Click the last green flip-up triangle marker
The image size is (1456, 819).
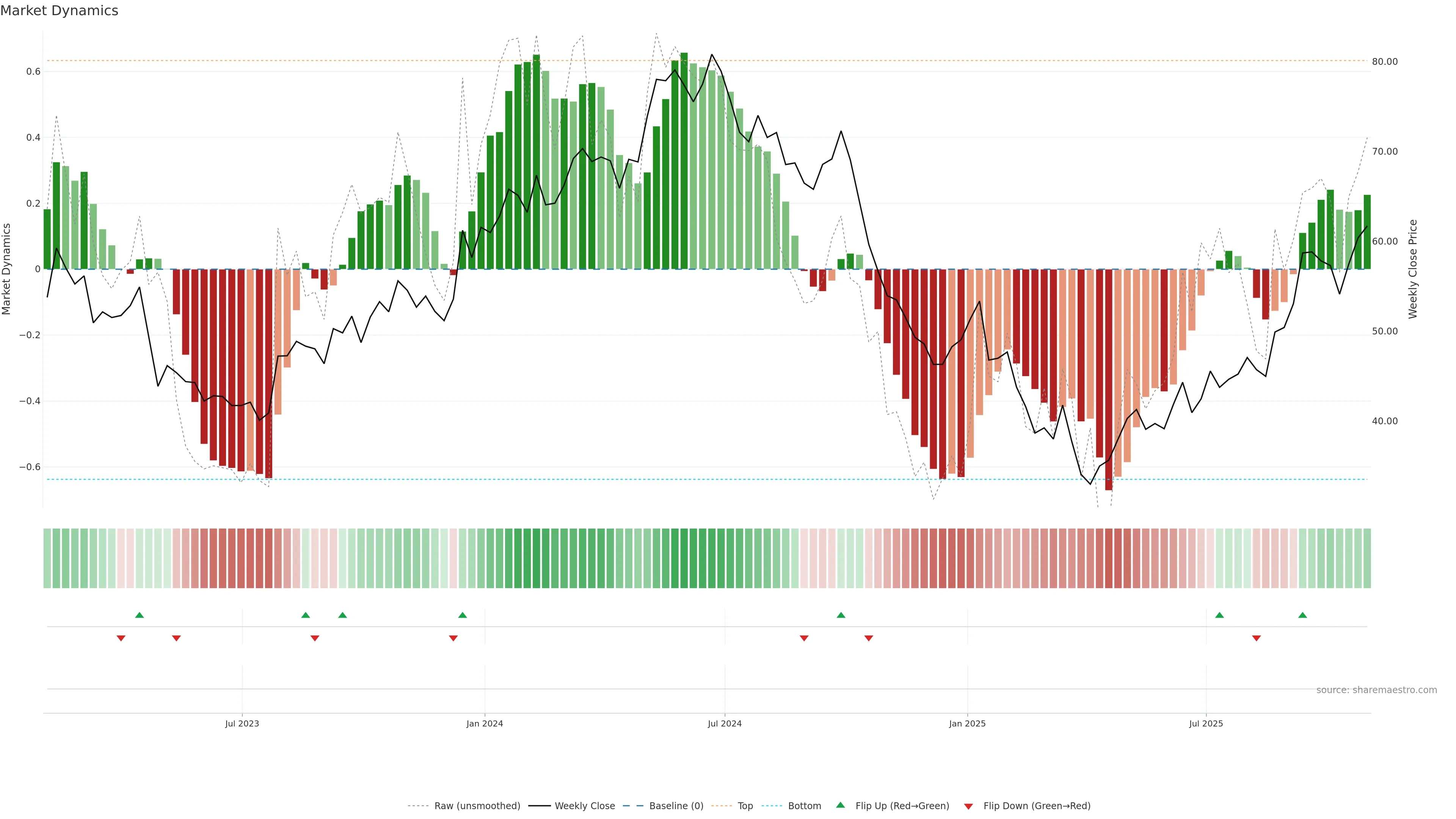click(x=1302, y=615)
